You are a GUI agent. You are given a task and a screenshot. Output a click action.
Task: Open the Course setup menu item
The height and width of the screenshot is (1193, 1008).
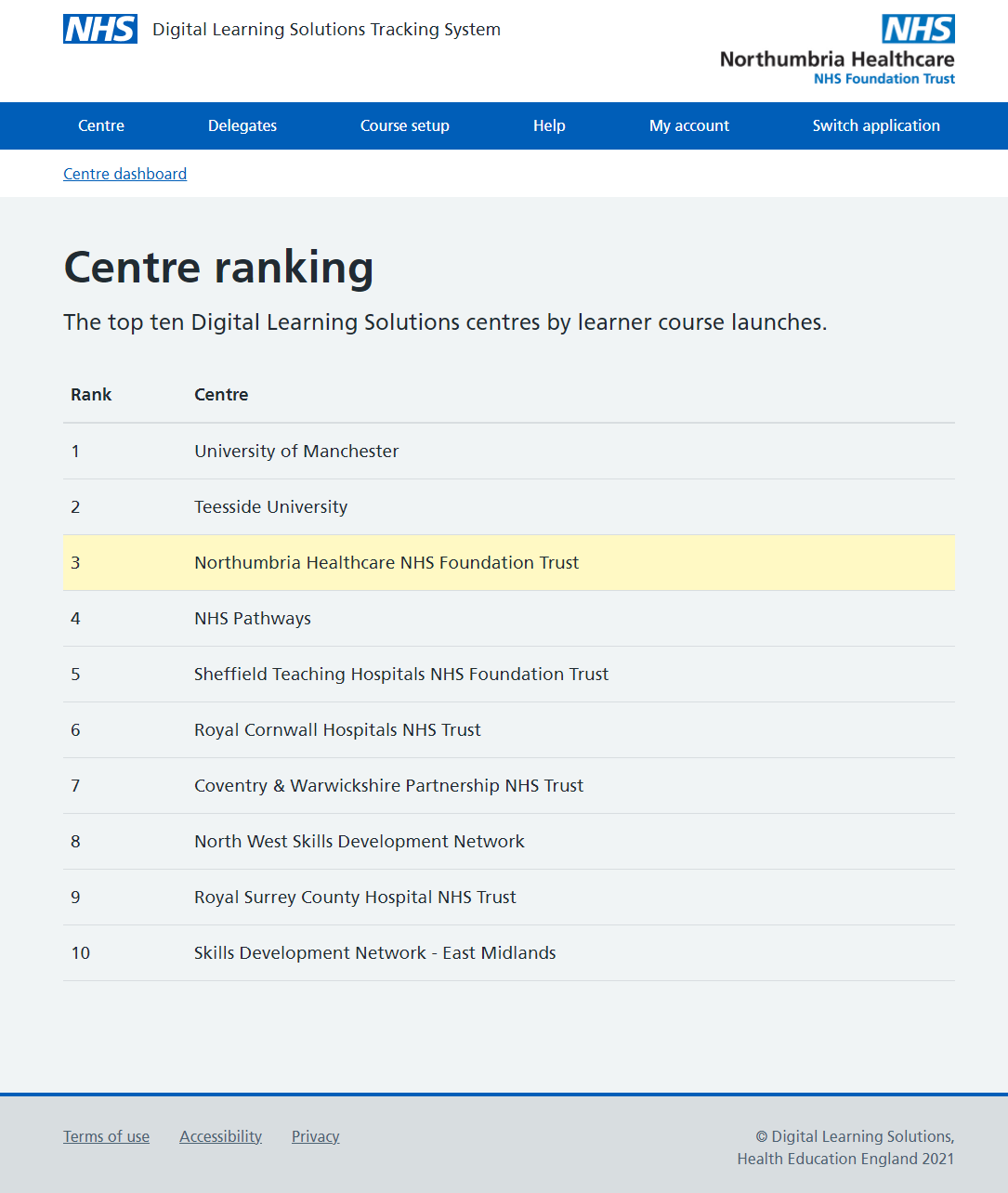(405, 125)
